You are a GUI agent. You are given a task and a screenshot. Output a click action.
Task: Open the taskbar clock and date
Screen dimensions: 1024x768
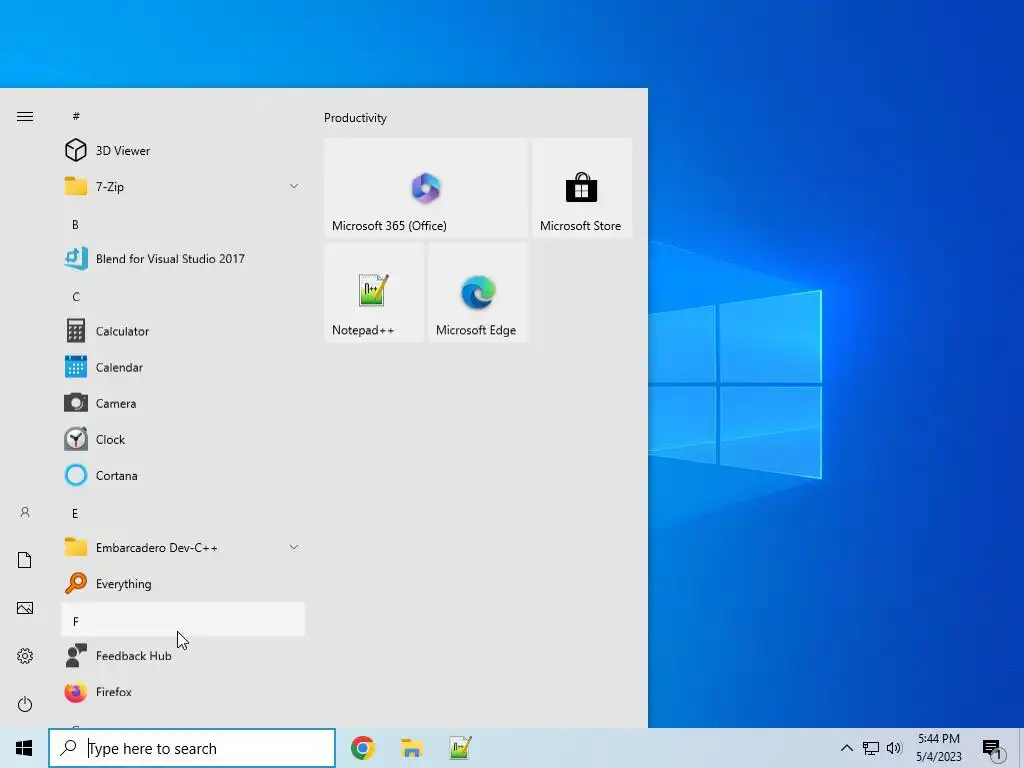coord(939,748)
